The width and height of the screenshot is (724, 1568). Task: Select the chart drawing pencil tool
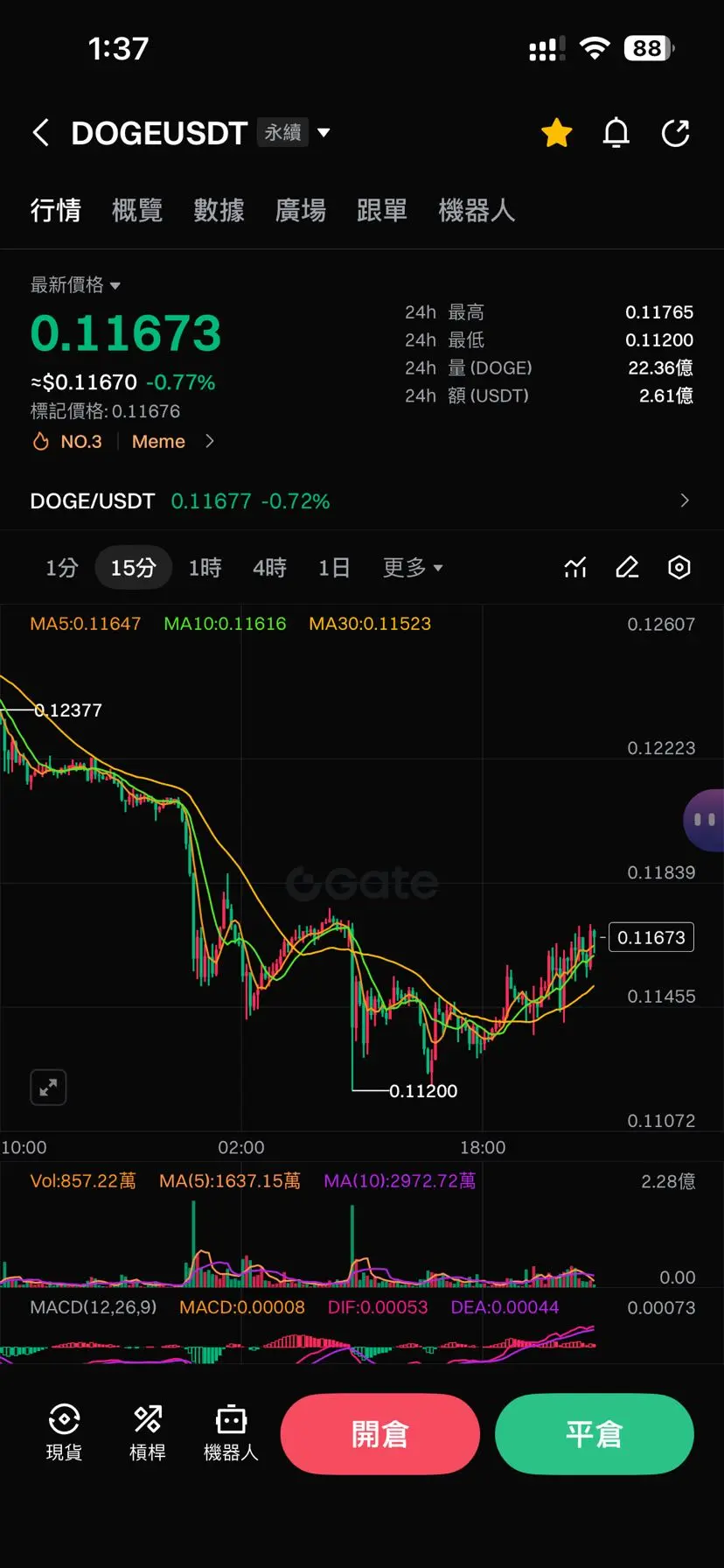coord(627,568)
